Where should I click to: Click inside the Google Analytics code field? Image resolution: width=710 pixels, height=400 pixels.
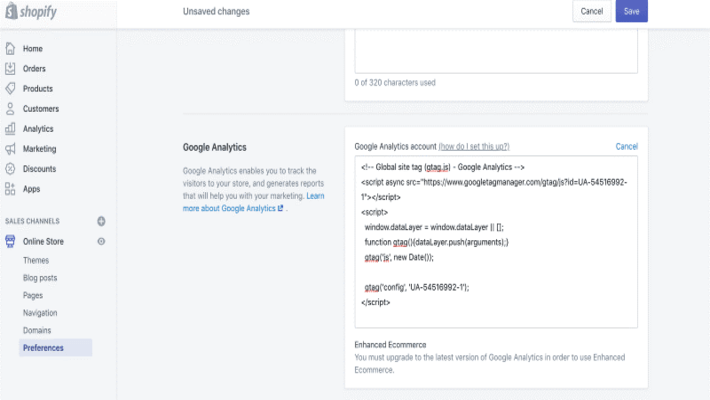(x=496, y=240)
